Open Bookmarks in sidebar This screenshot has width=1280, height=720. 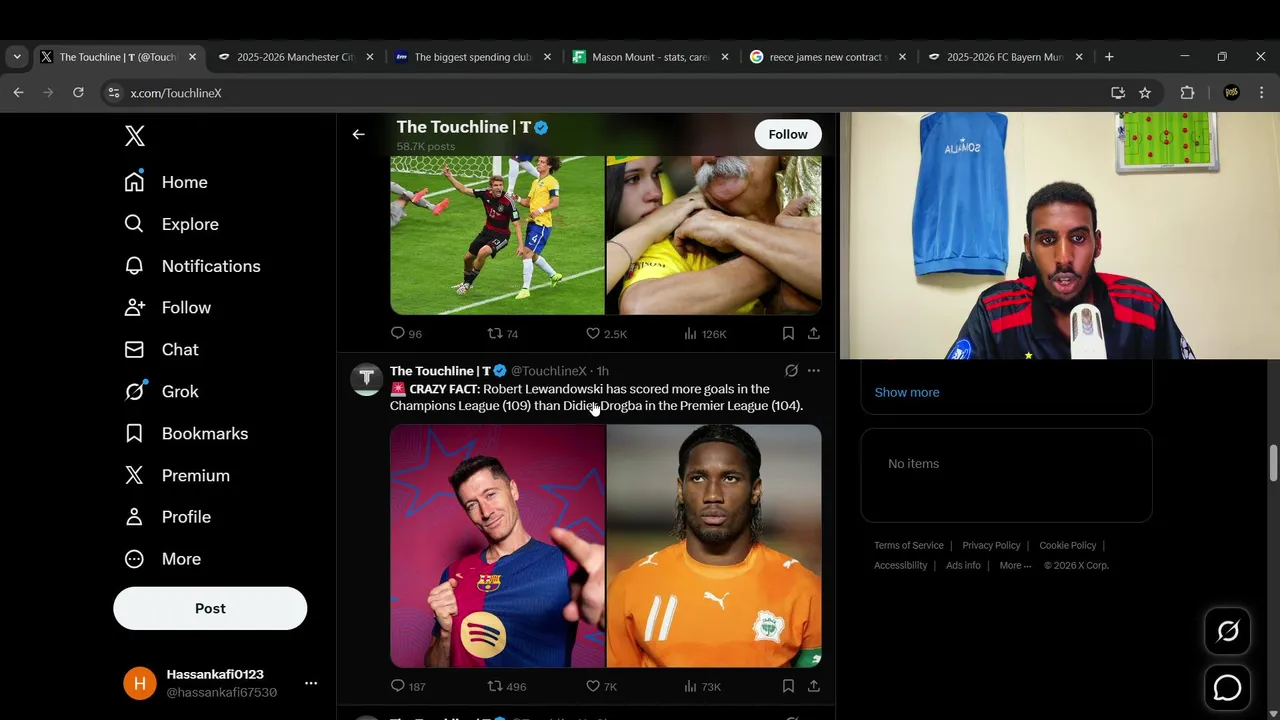[x=186, y=434]
